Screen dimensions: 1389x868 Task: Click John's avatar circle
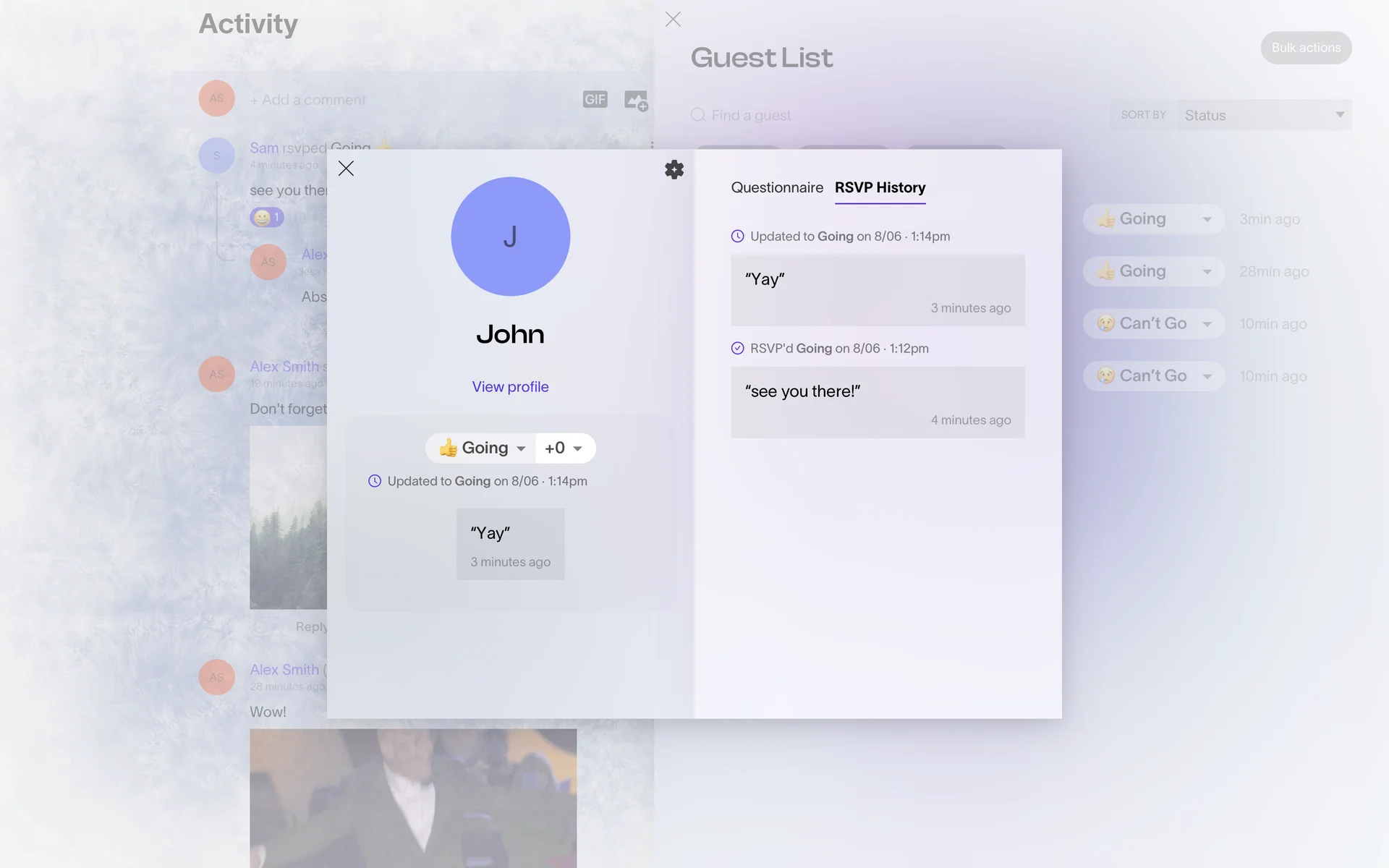[510, 237]
